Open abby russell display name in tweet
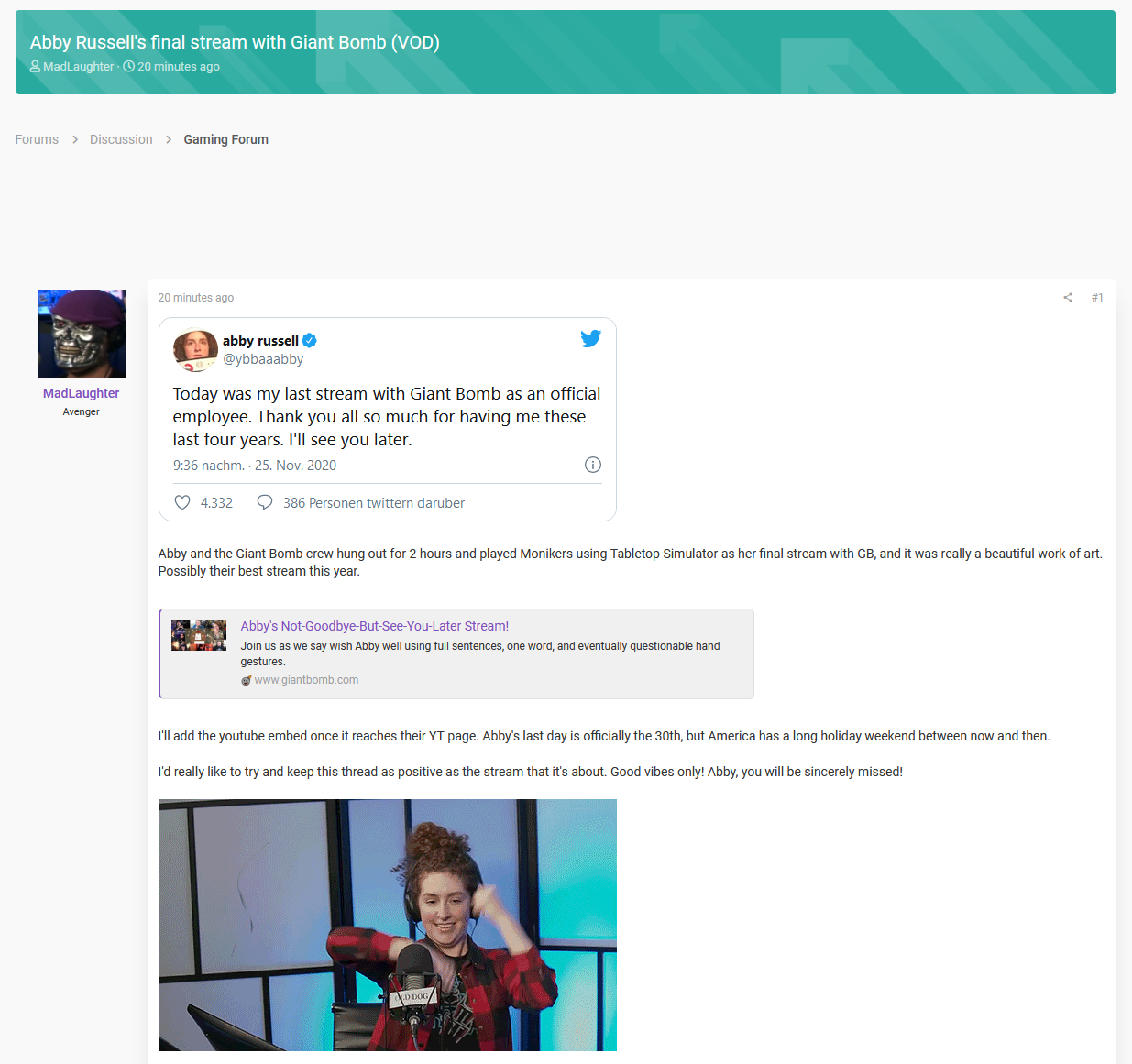Screen dimensions: 1132x1064 tap(260, 341)
